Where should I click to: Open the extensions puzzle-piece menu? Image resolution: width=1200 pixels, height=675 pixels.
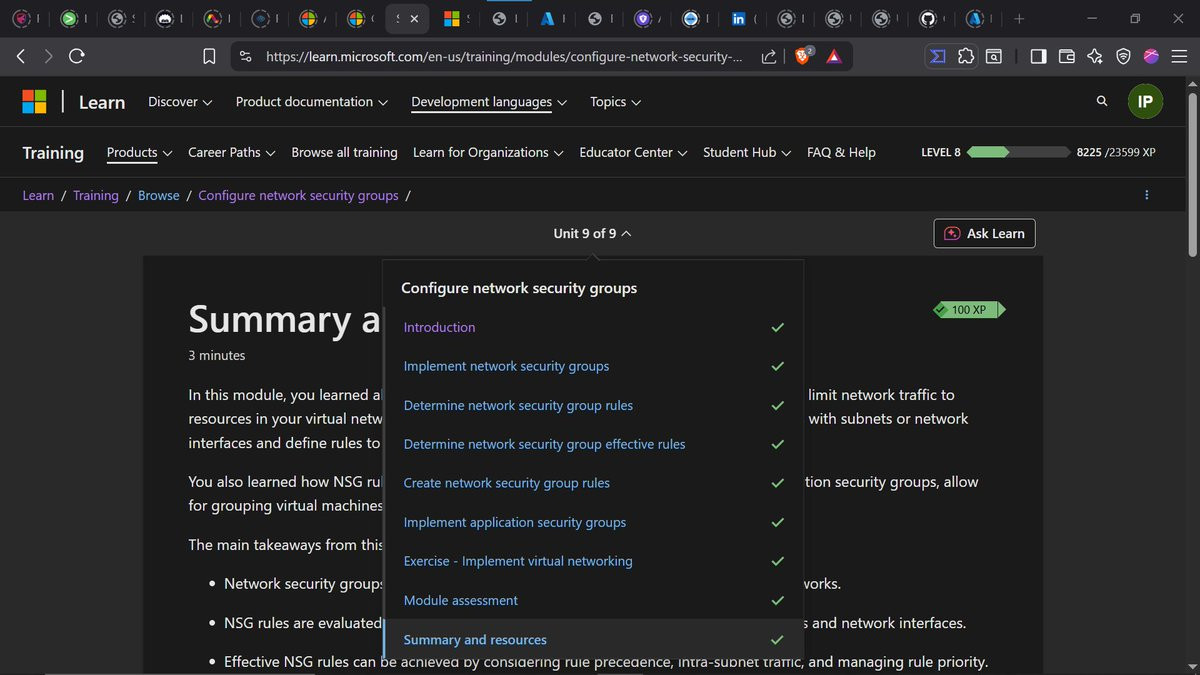(x=966, y=57)
